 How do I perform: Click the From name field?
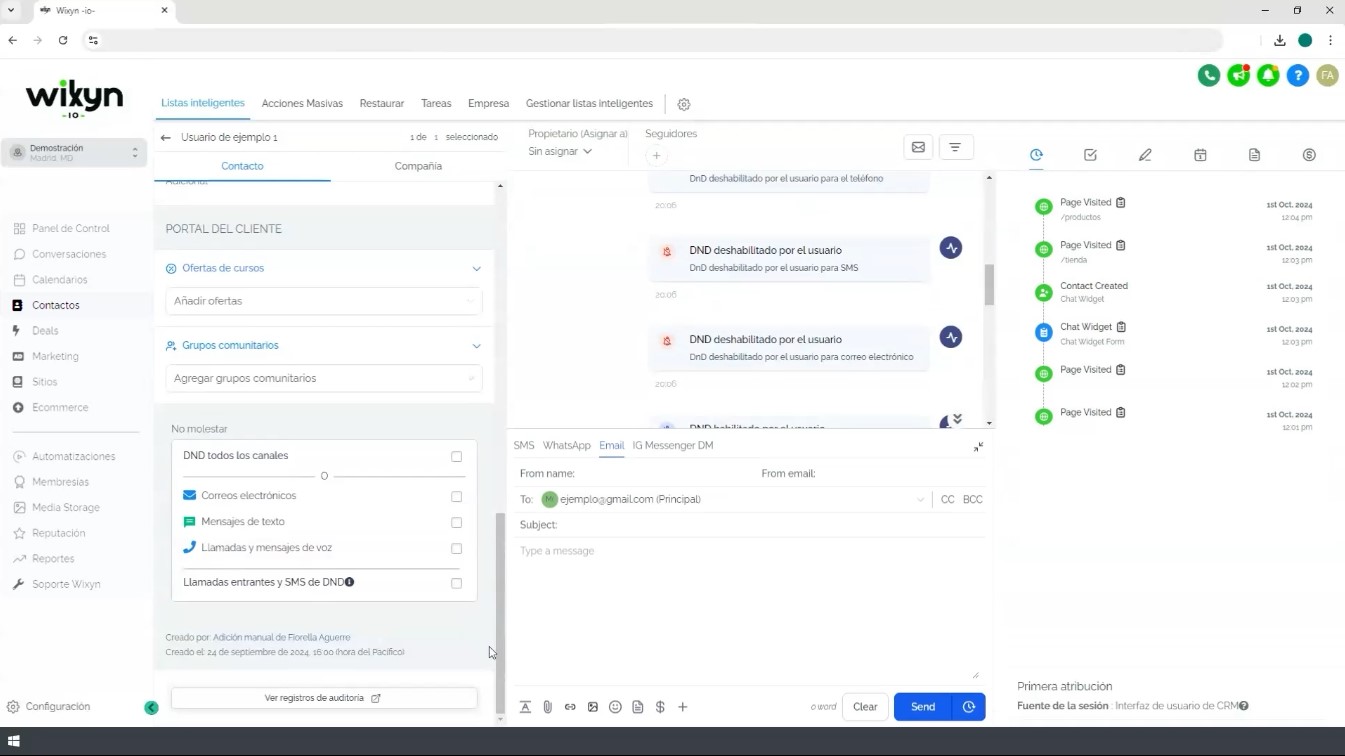pos(635,474)
